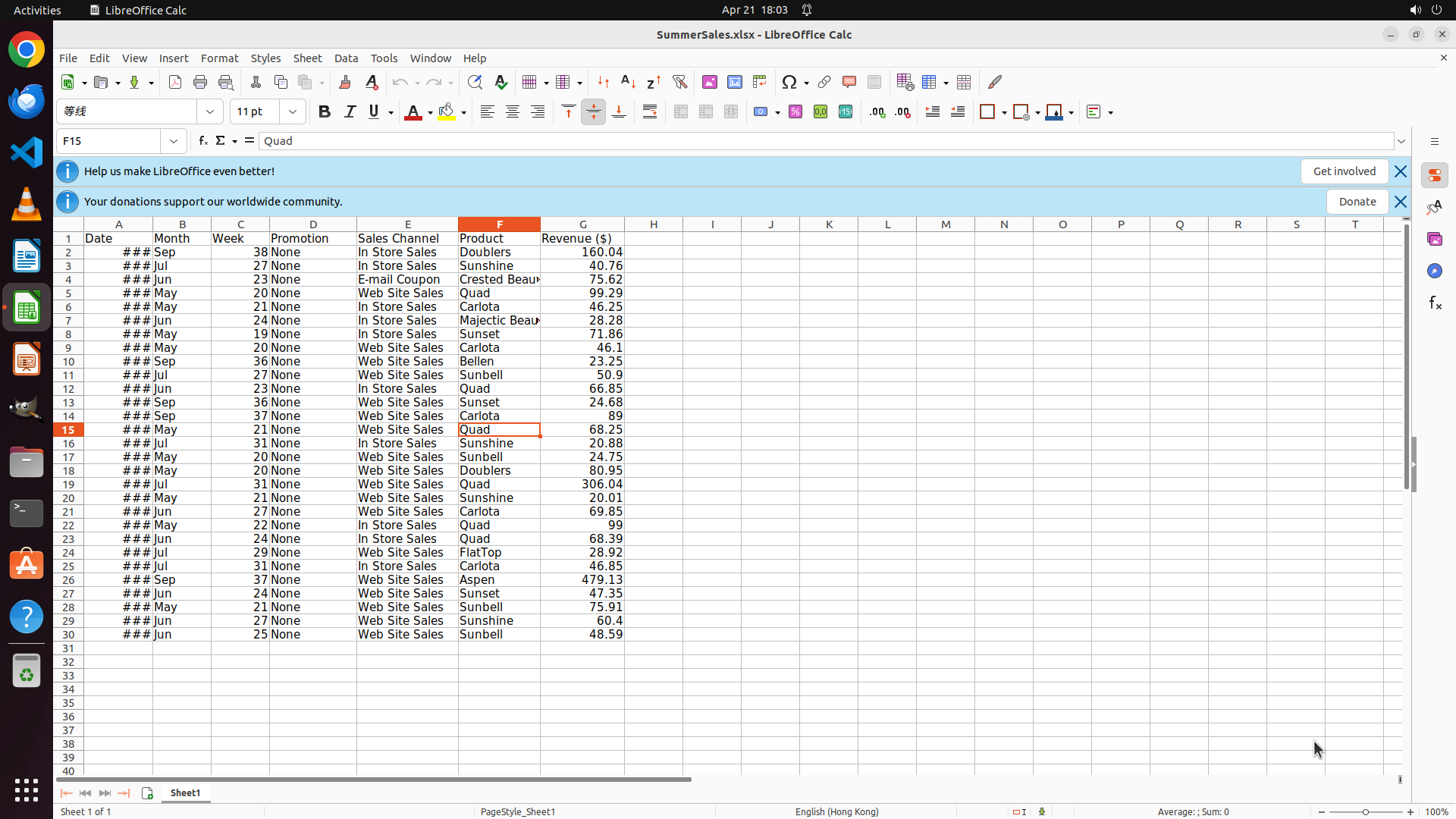Click the Export as PDF icon
The height and width of the screenshot is (819, 1456).
[x=175, y=82]
